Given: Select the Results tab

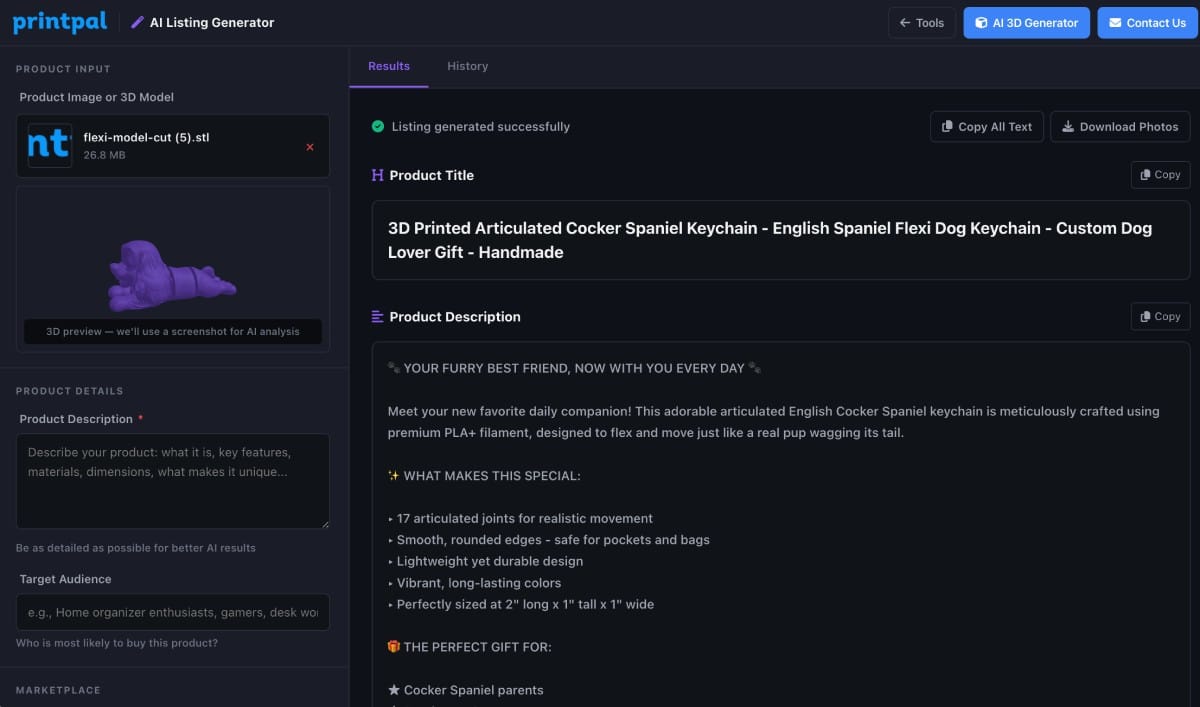Looking at the screenshot, I should (x=389, y=66).
